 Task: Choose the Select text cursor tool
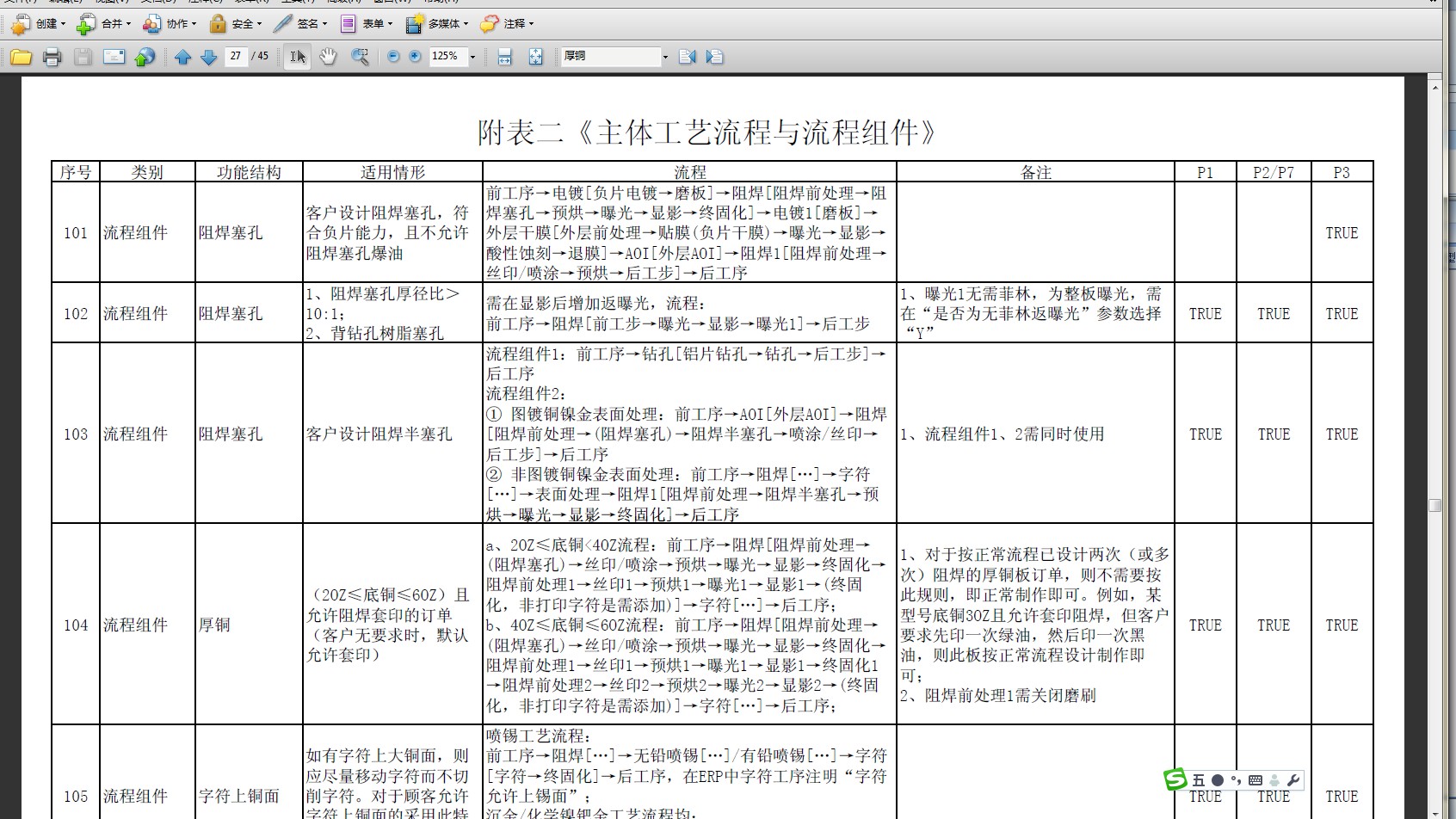(298, 57)
